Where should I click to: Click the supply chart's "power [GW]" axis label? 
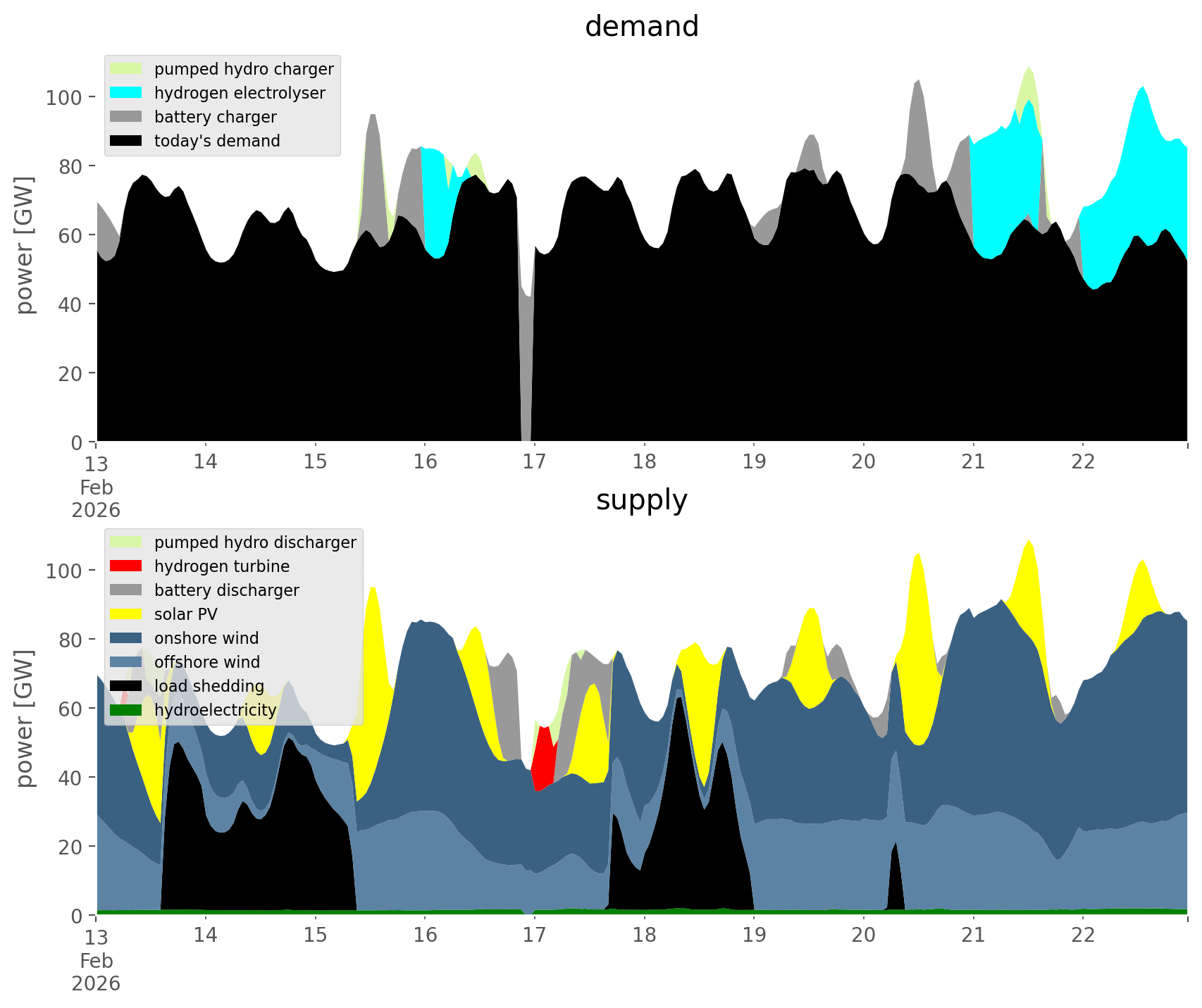(x=24, y=718)
